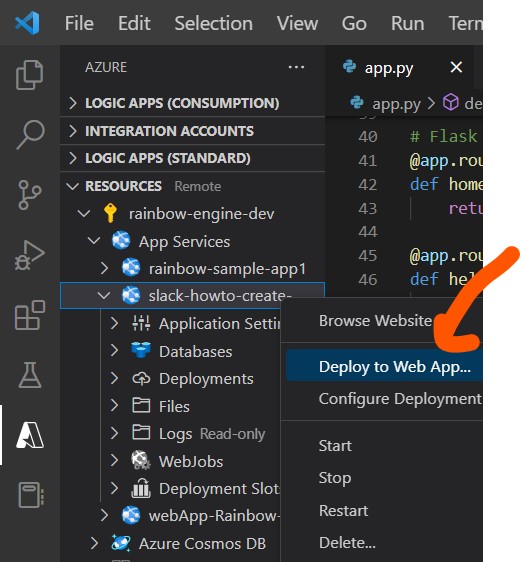521x562 pixels.
Task: Open the Run and Debug view icon
Action: [x=30, y=255]
